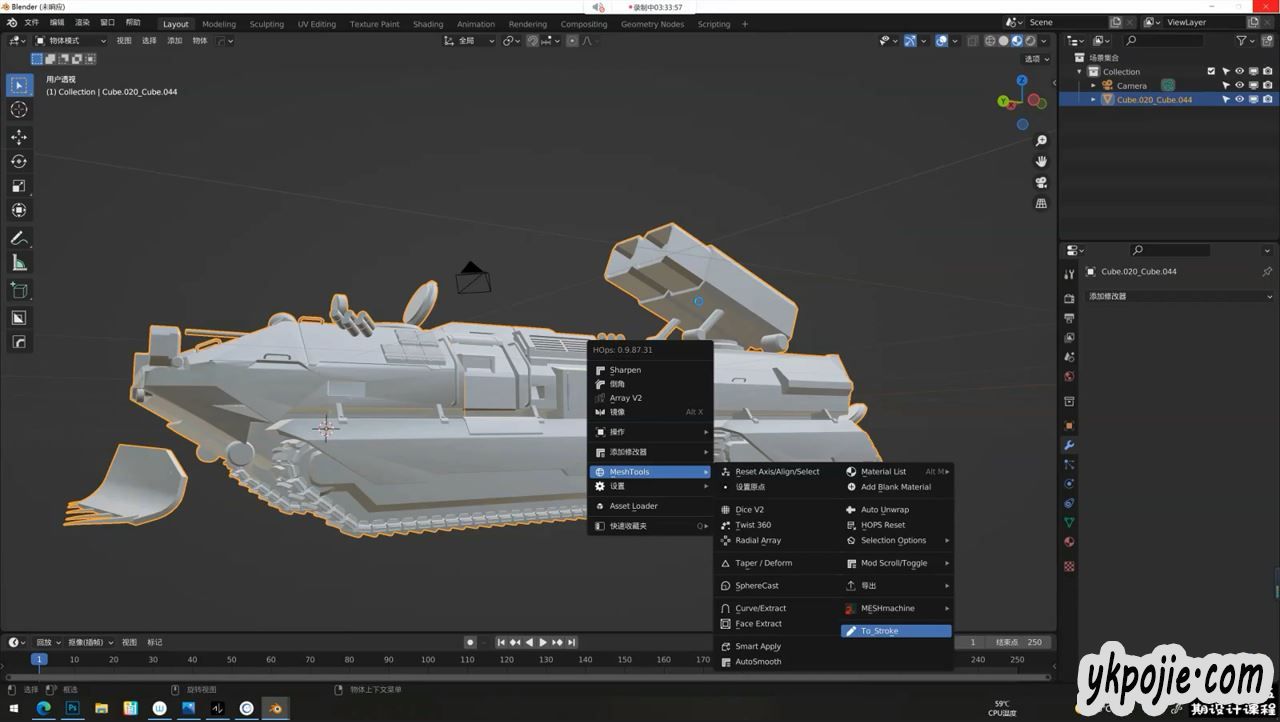Select the Rotate tool in left toolbar
Screen dimensions: 1280x722
click(19, 161)
